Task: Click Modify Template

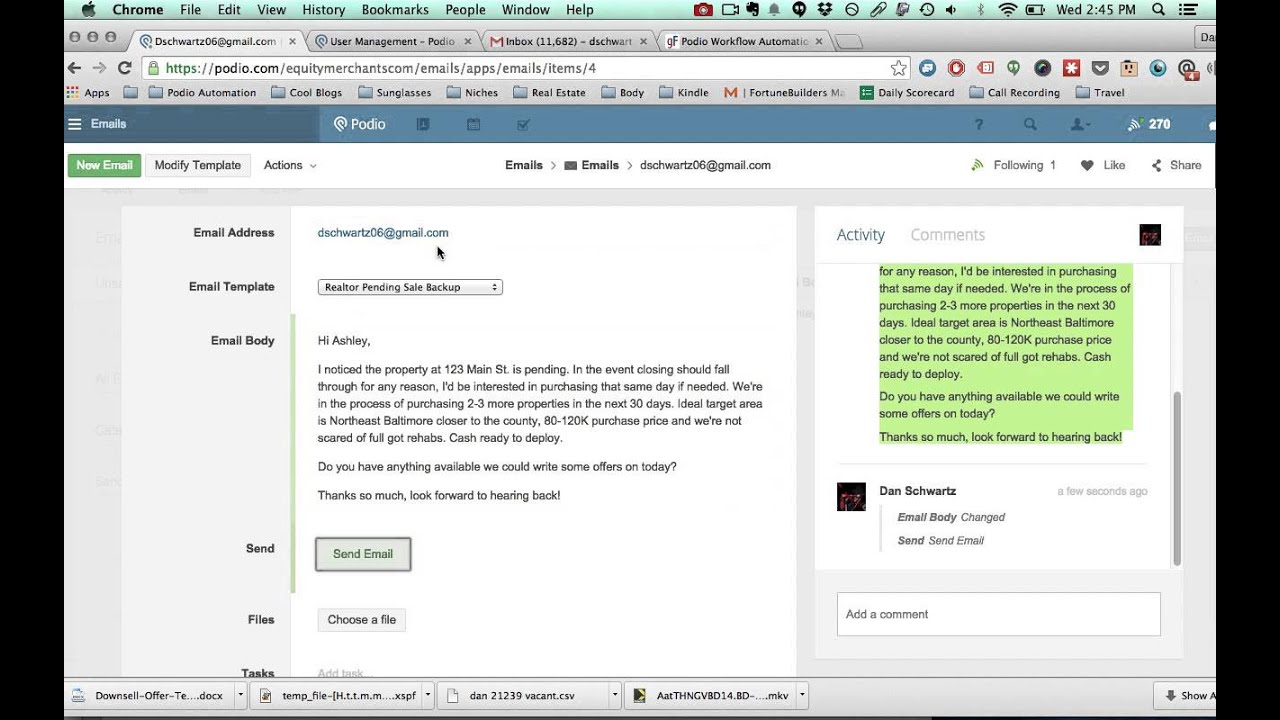Action: point(197,165)
